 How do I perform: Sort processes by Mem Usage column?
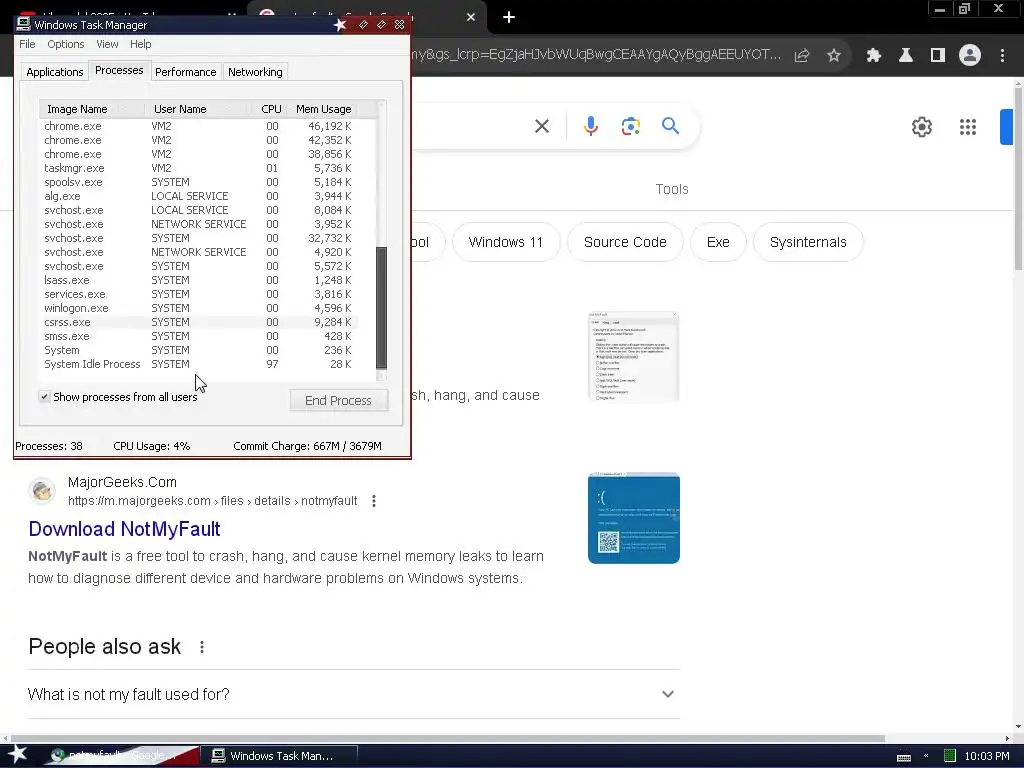[x=323, y=109]
